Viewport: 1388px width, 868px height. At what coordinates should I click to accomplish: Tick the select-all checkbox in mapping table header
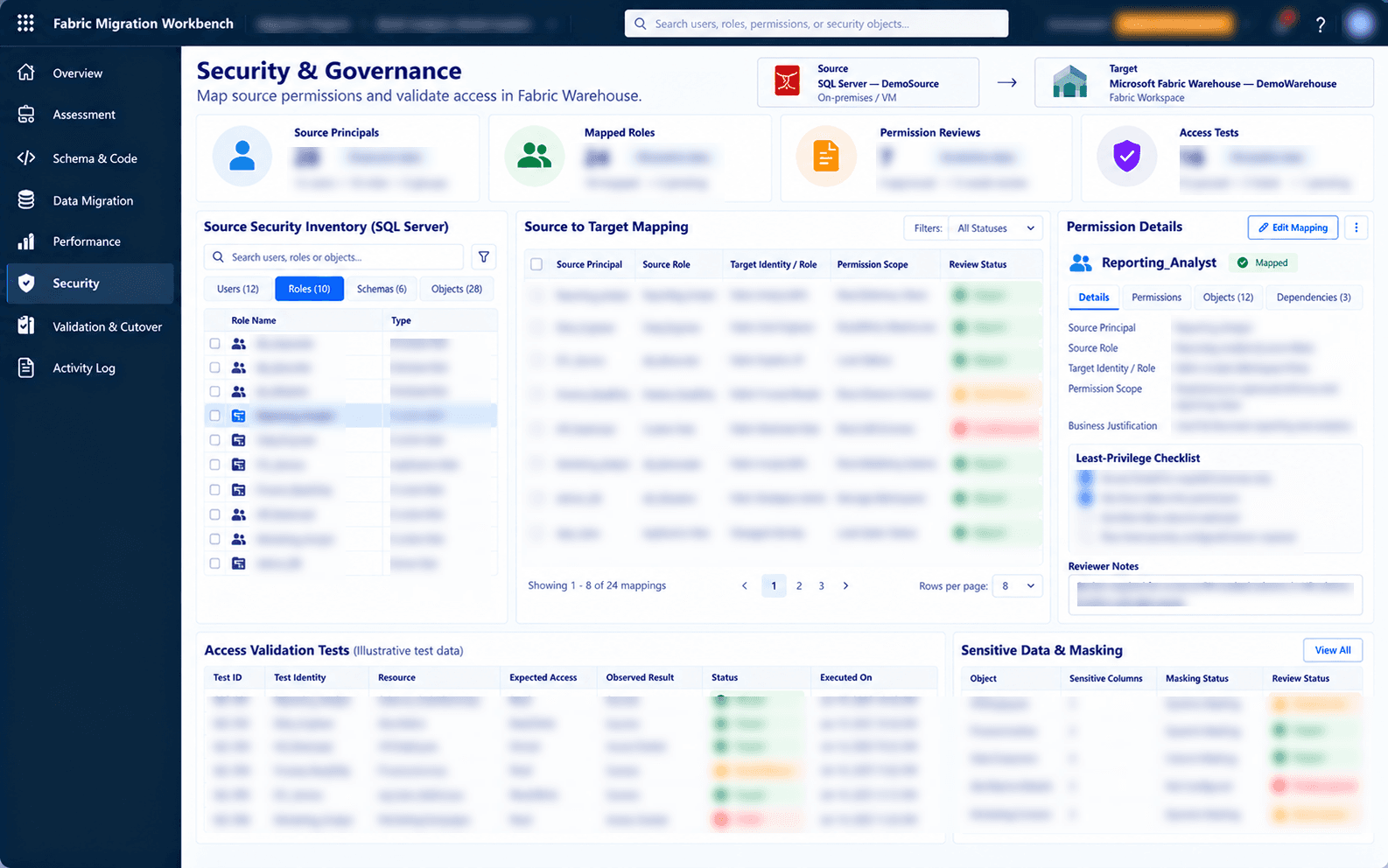pos(536,264)
